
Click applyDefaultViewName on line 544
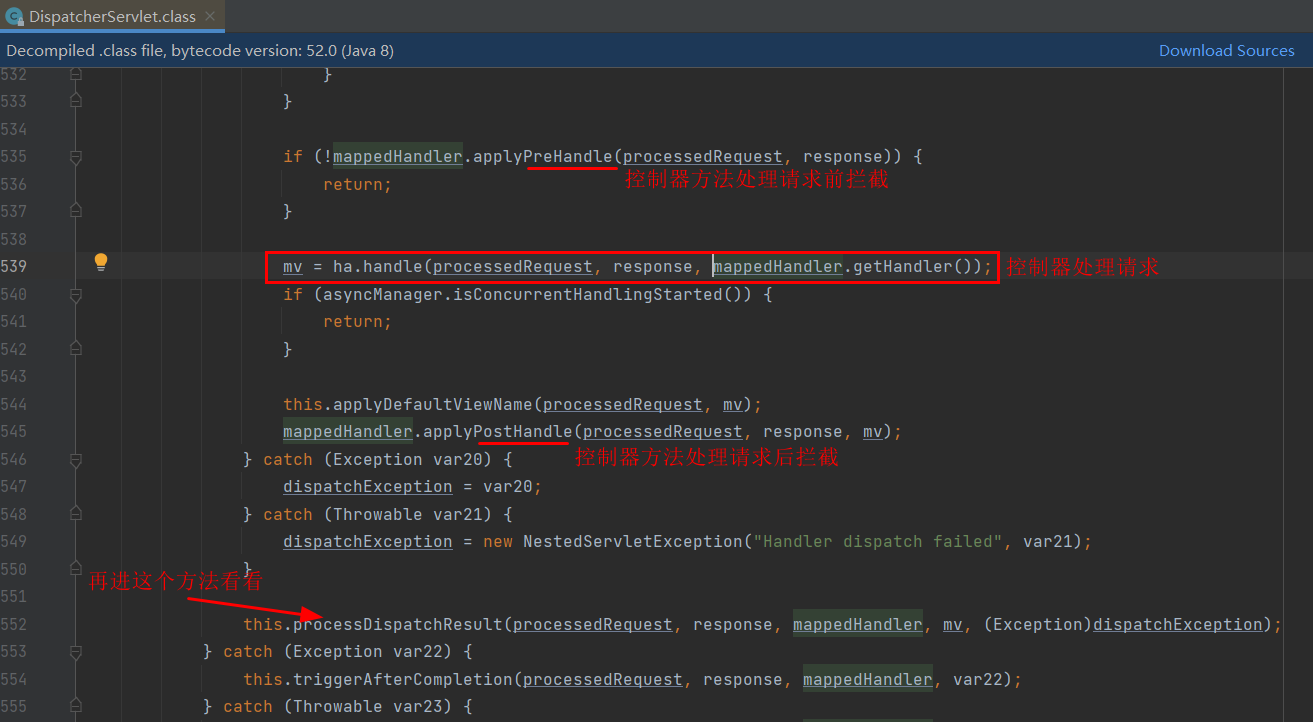pyautogui.click(x=432, y=404)
